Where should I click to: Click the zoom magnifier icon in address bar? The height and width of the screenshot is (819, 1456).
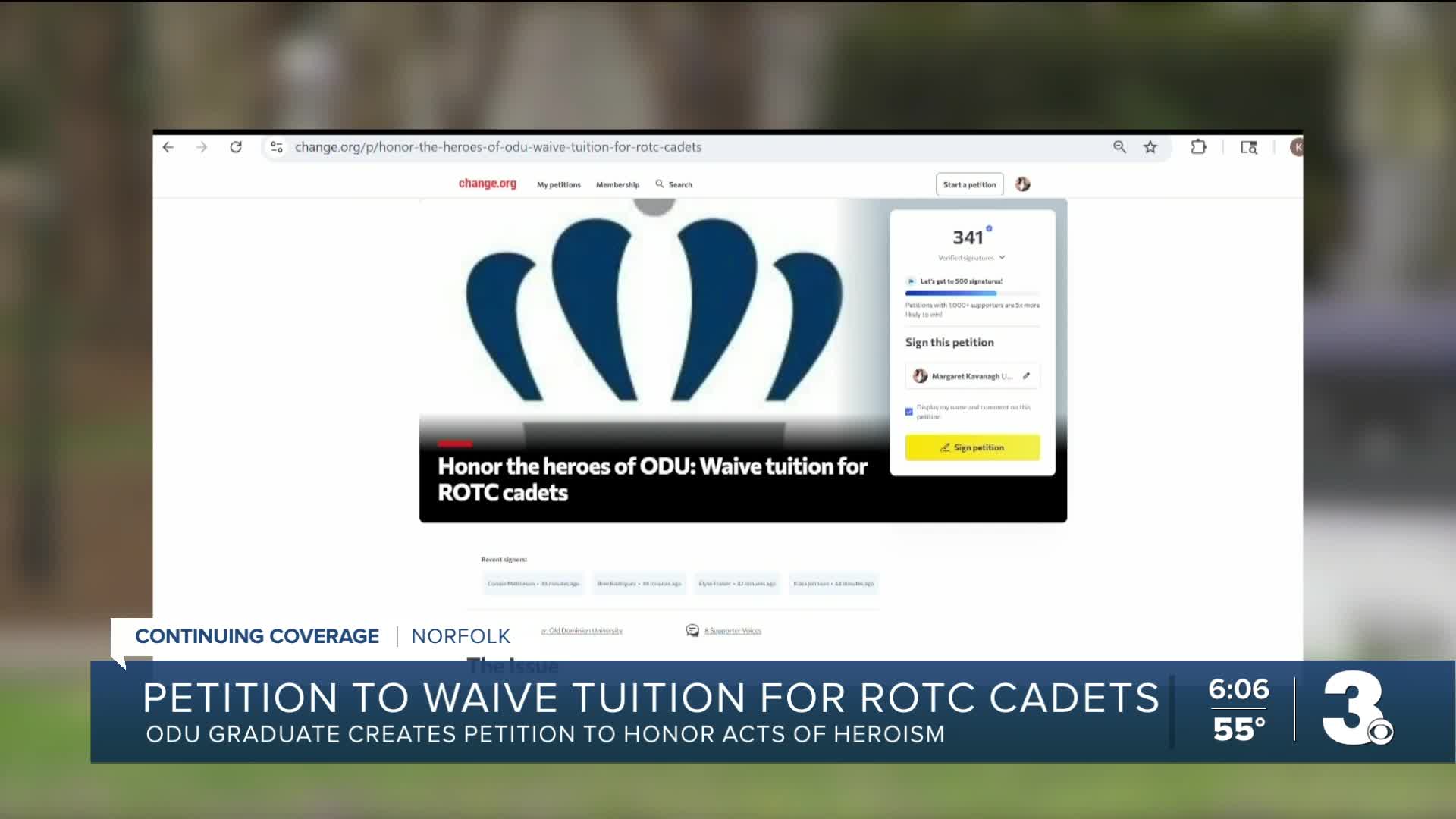(x=1119, y=147)
